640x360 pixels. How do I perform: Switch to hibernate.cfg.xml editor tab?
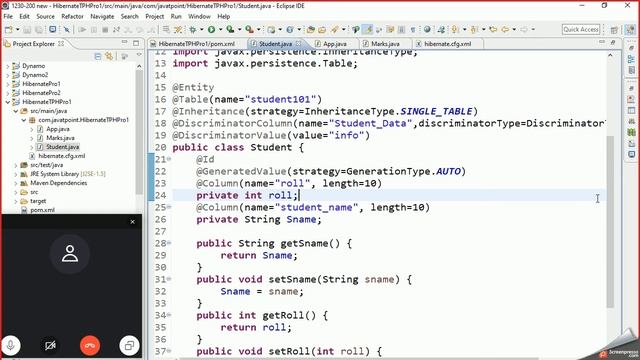(x=447, y=44)
